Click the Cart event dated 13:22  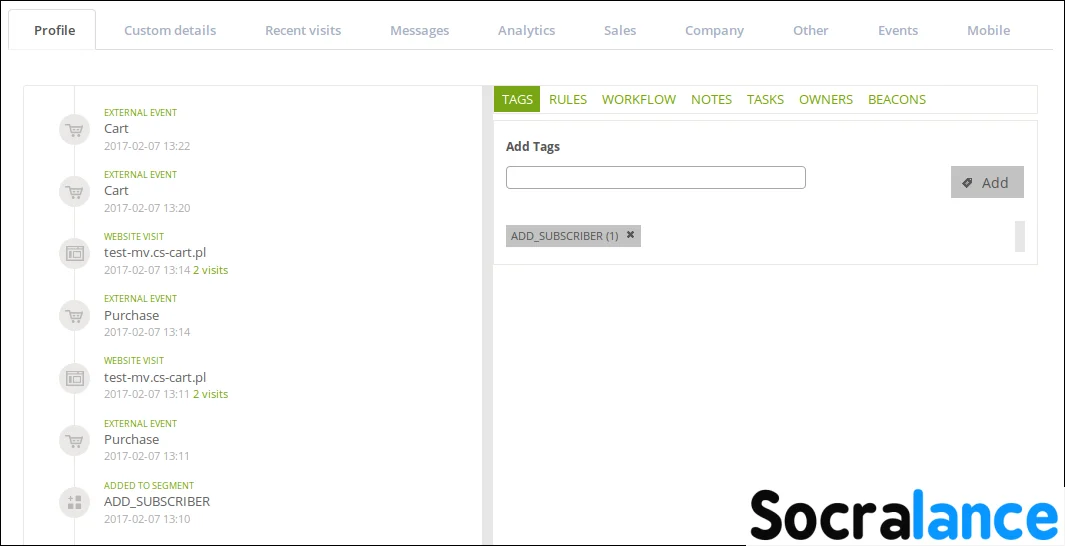click(x=116, y=128)
